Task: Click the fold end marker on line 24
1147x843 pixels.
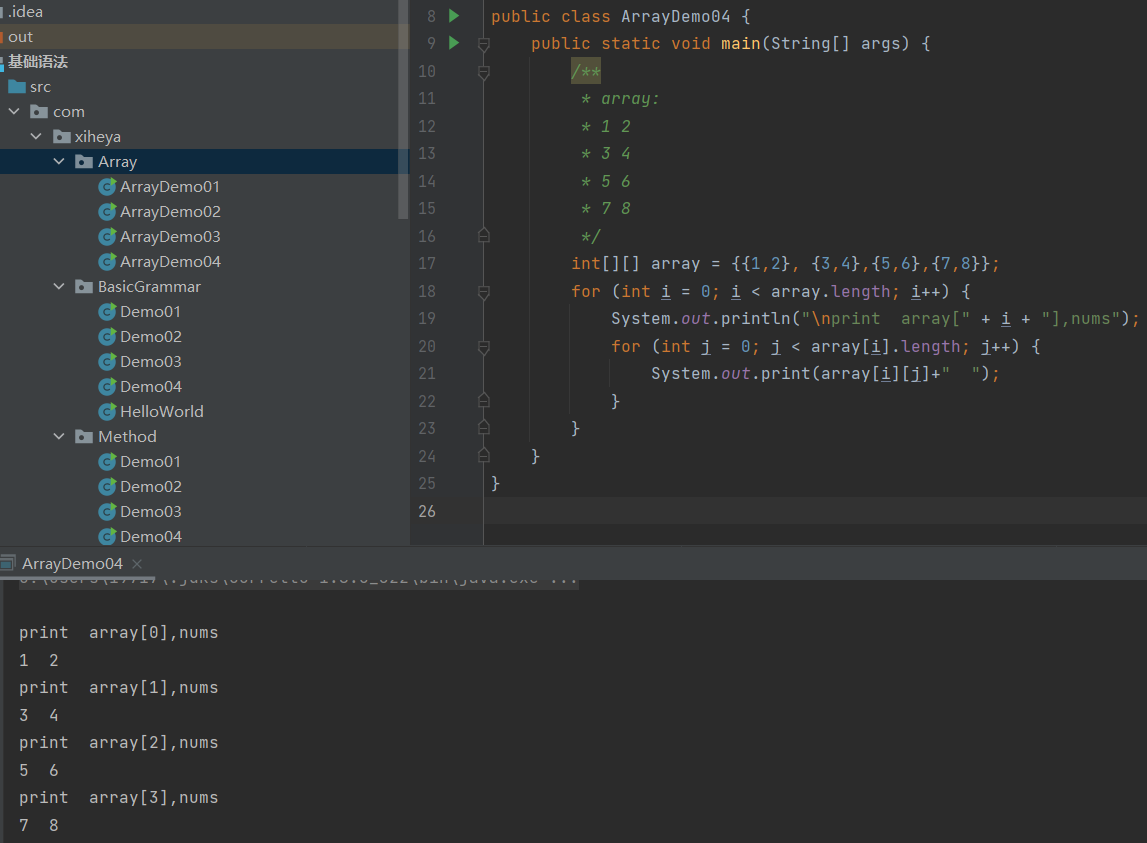Action: click(x=484, y=455)
